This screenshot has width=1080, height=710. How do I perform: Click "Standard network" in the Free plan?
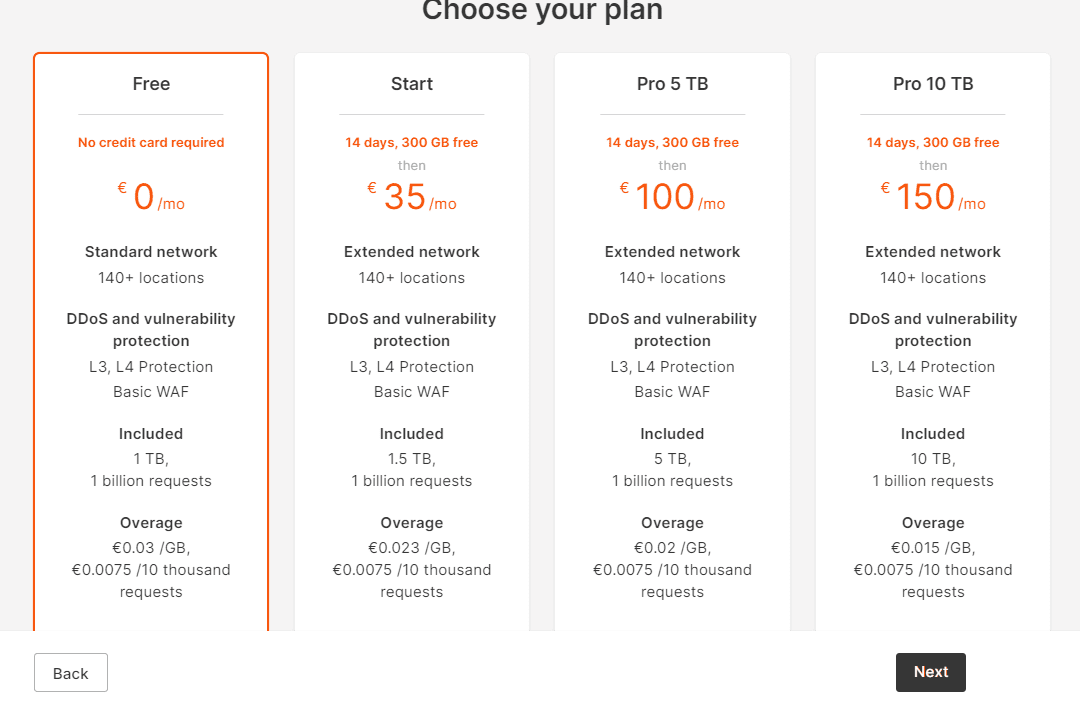(x=151, y=252)
